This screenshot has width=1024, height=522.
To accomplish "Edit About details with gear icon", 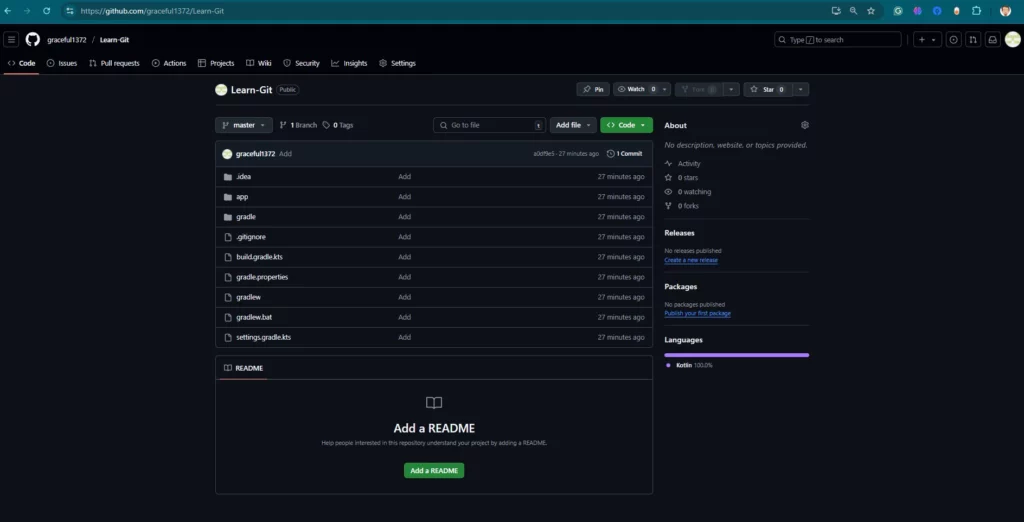I will [x=805, y=125].
